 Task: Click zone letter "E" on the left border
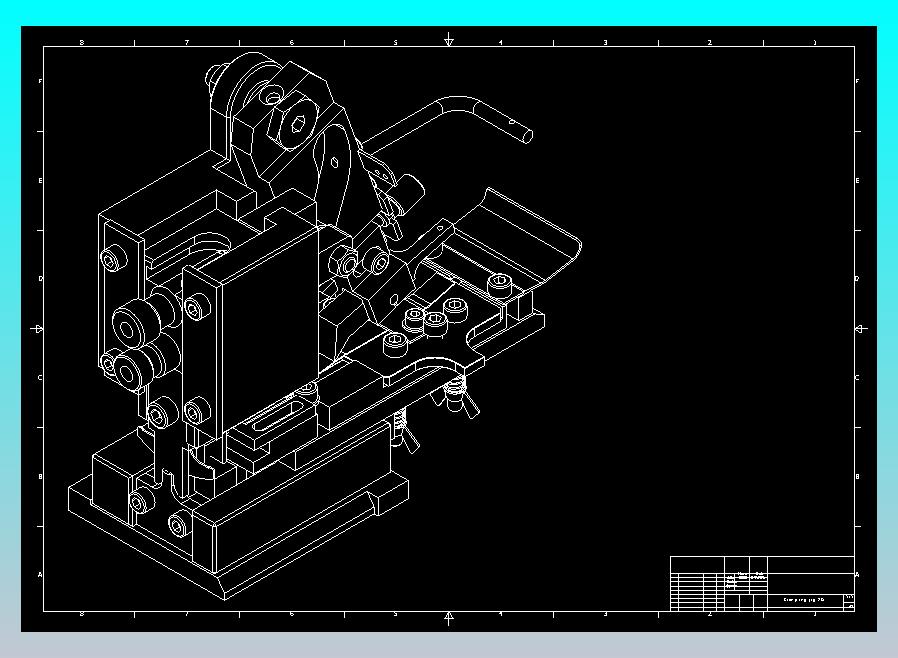tap(40, 180)
